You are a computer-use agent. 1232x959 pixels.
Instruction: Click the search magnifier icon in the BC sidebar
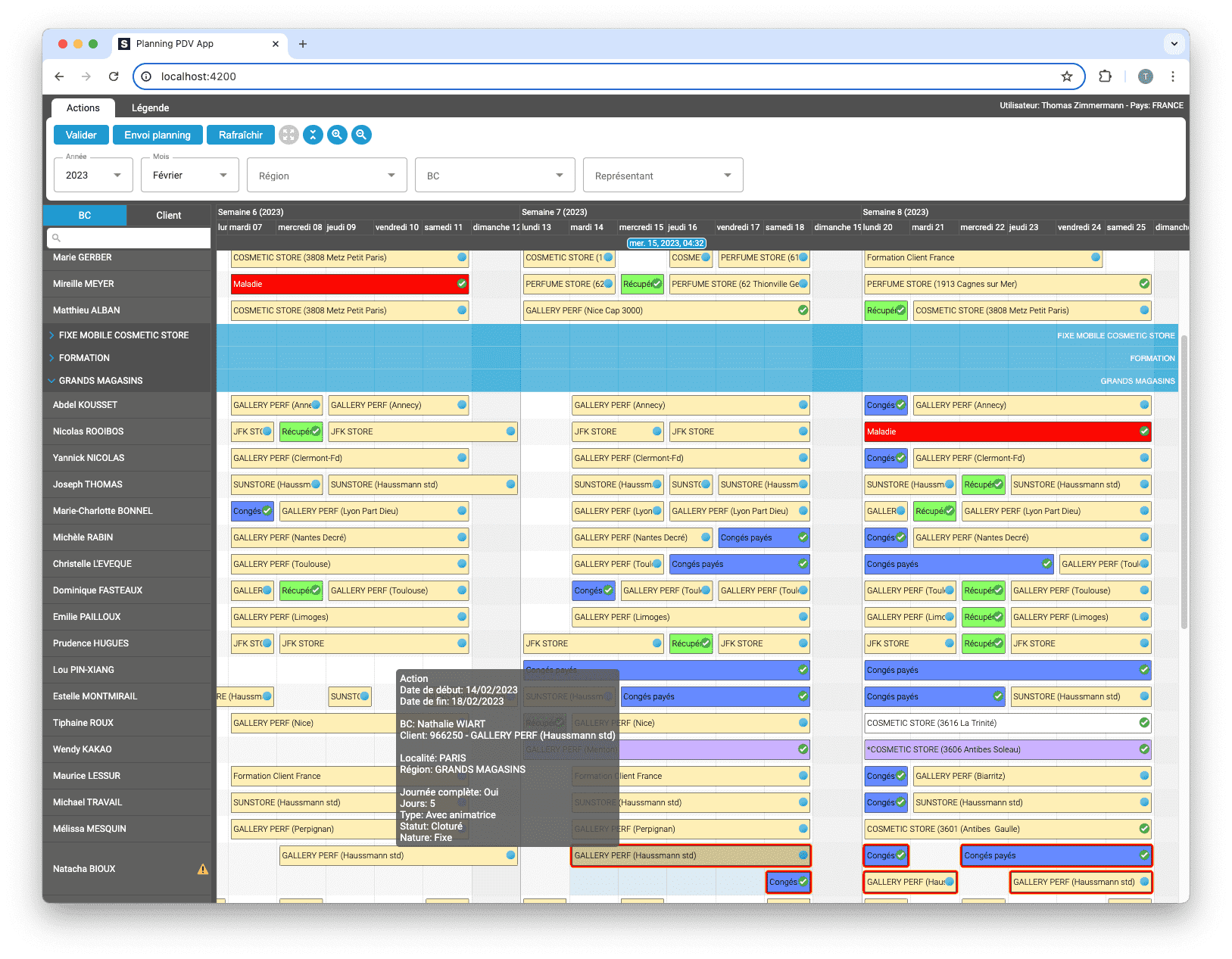[57, 238]
